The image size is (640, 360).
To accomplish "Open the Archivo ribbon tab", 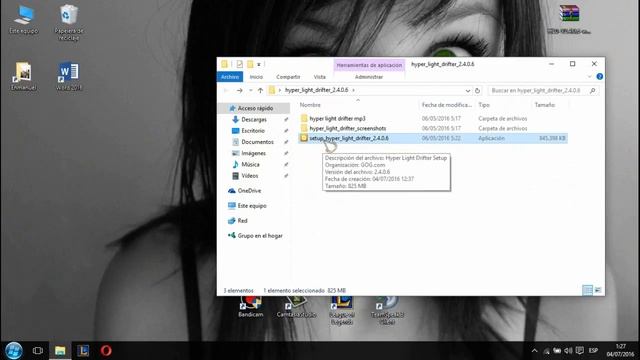I will [x=230, y=77].
